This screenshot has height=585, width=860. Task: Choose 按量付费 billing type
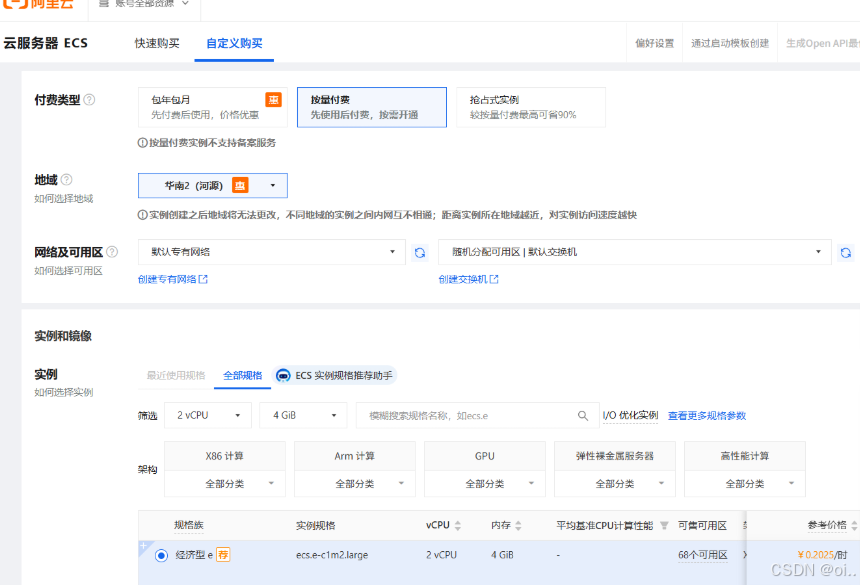pos(372,107)
